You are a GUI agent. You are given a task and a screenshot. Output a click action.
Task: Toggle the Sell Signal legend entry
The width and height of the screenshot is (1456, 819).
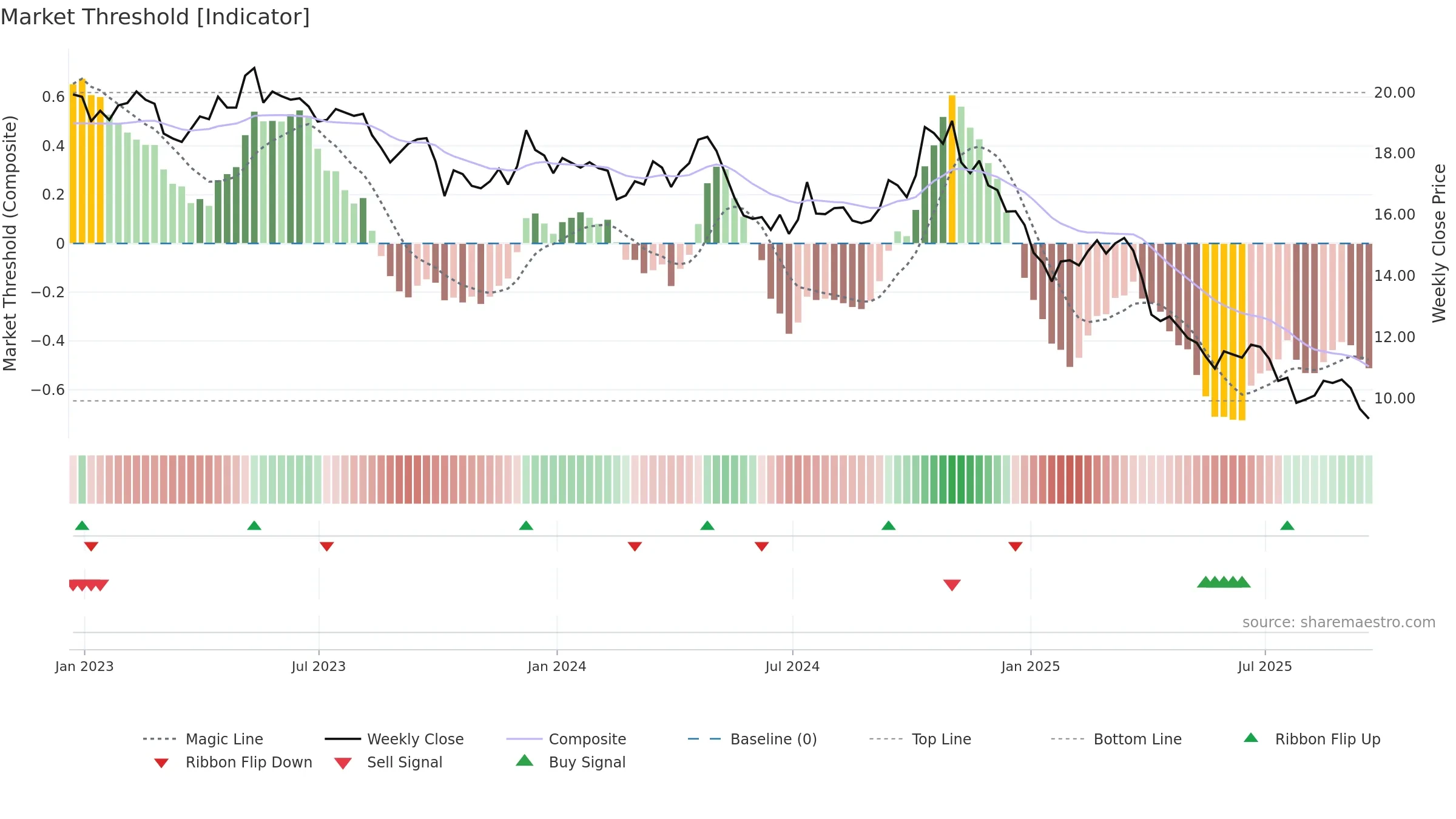(x=388, y=762)
